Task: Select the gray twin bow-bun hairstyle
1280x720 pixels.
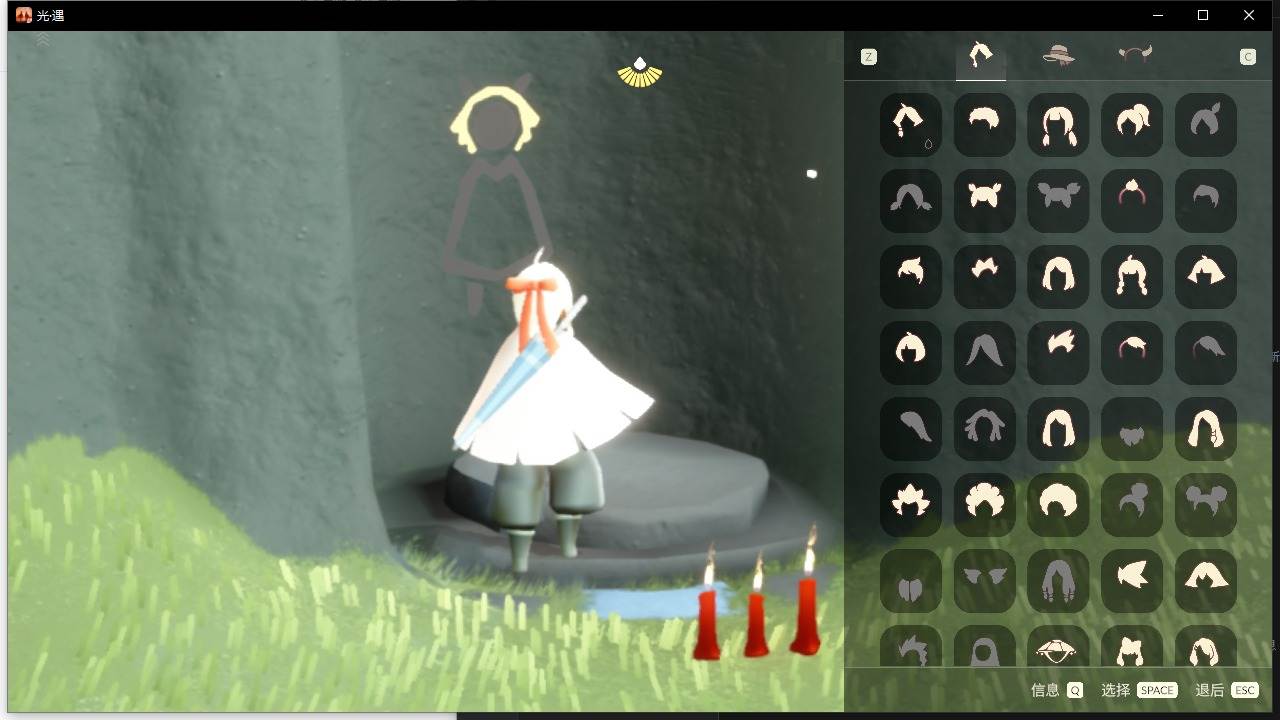Action: [x=1058, y=201]
